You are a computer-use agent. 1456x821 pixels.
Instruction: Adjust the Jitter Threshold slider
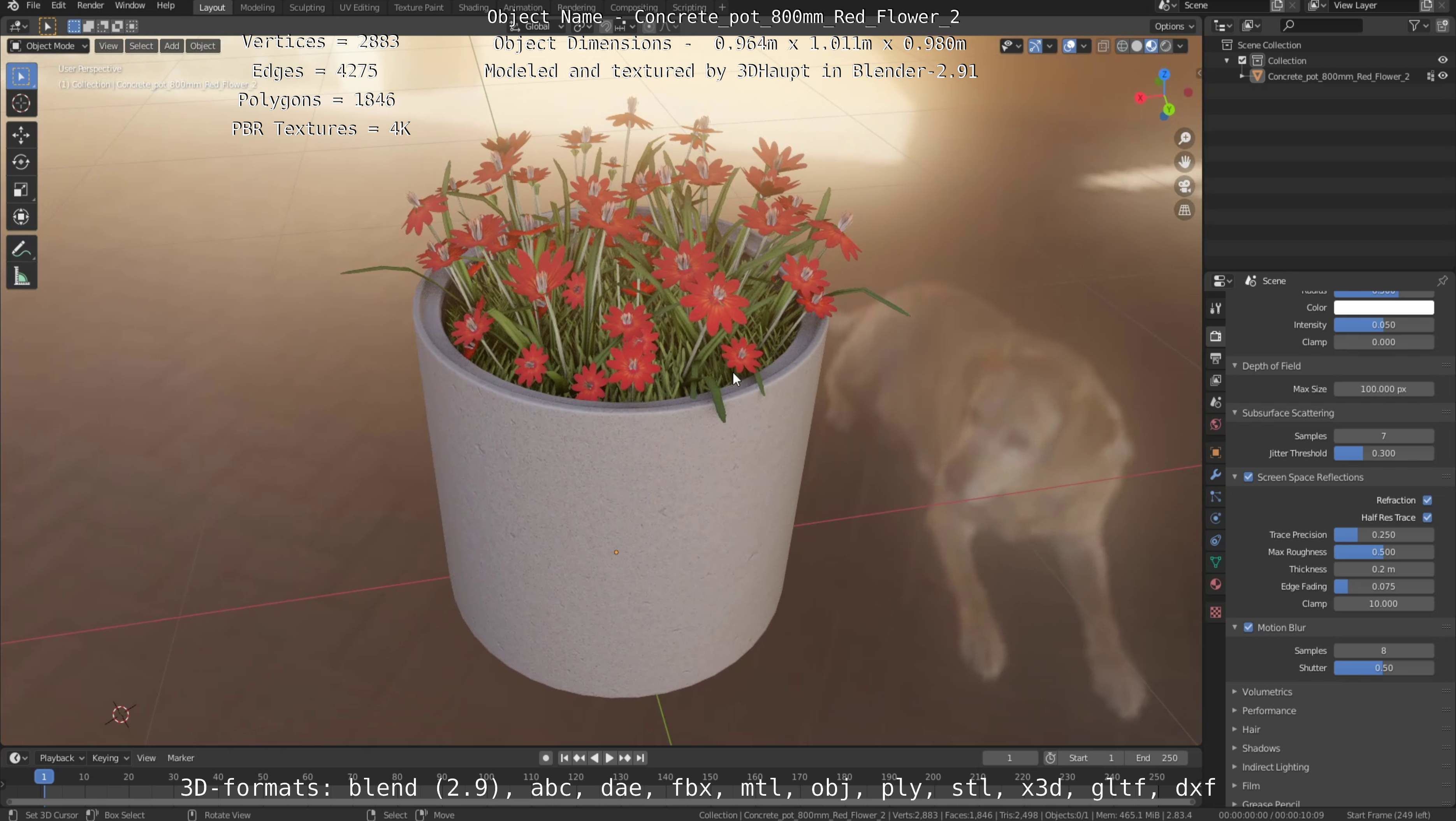click(1384, 453)
